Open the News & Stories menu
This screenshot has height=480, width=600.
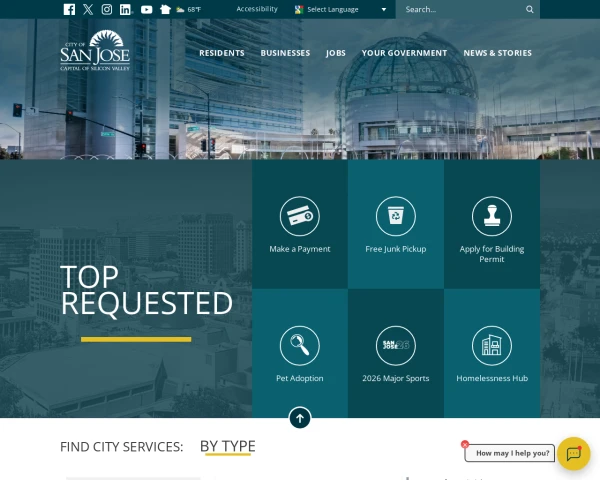pyautogui.click(x=497, y=53)
